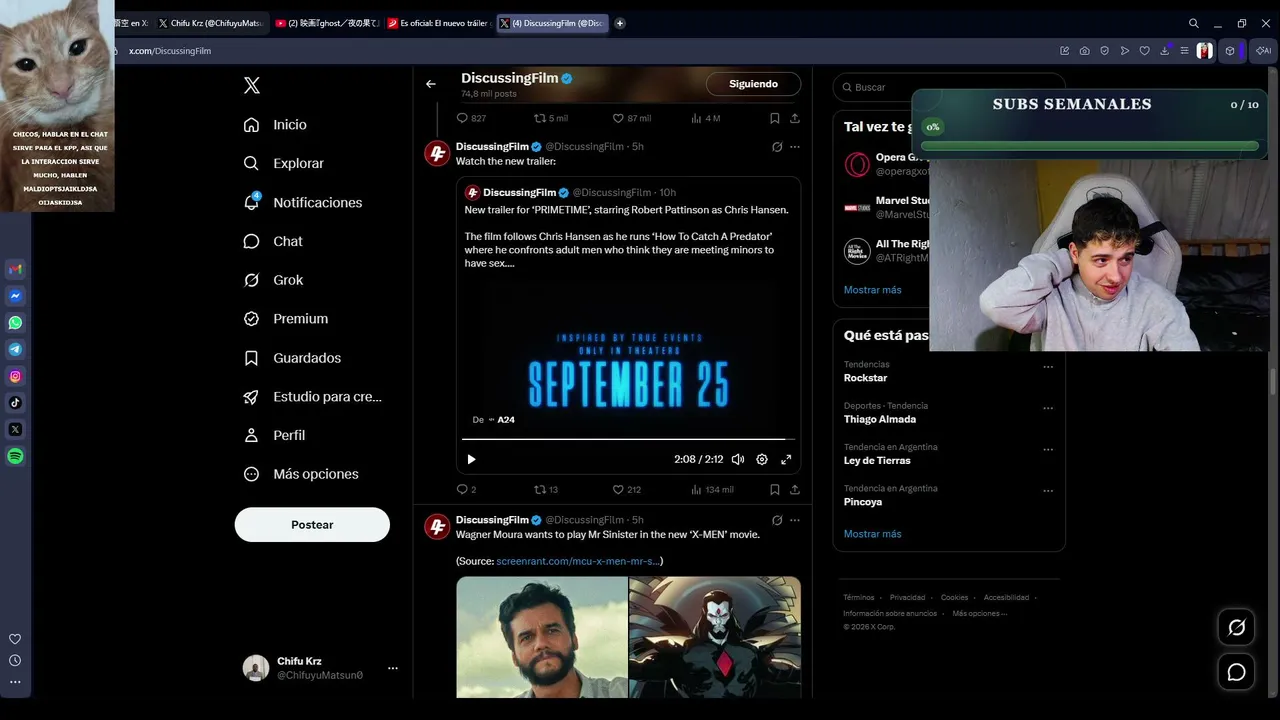
Task: Open more options on 'Watch the new trailer' post
Action: coord(795,147)
